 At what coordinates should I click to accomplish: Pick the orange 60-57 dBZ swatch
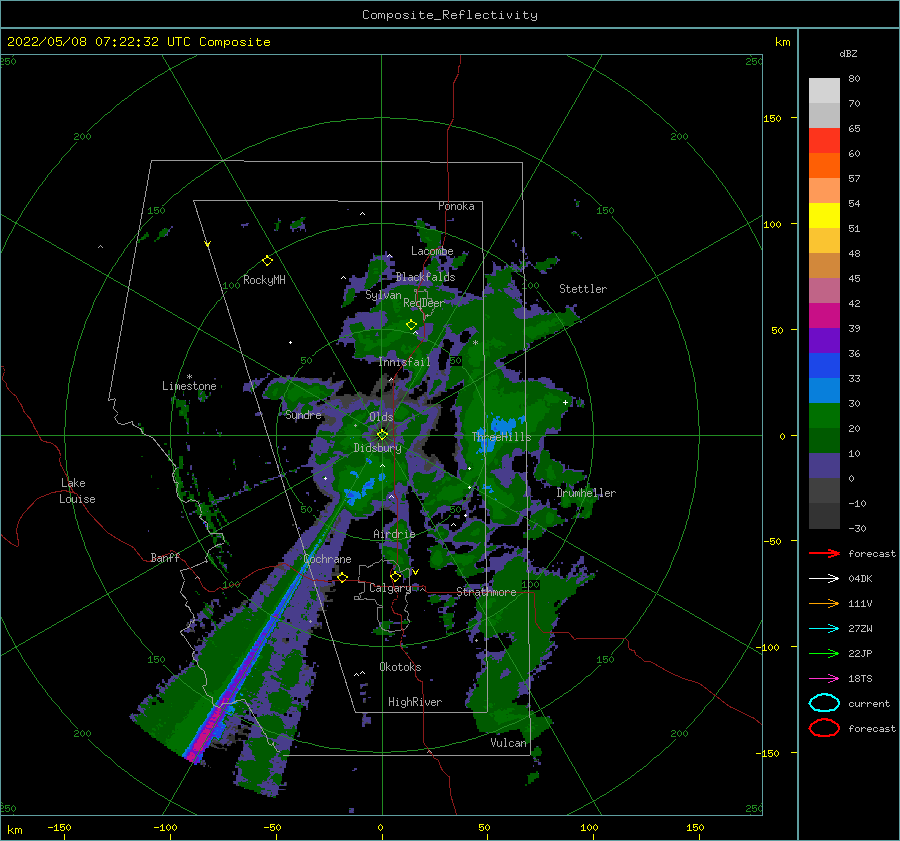click(824, 166)
